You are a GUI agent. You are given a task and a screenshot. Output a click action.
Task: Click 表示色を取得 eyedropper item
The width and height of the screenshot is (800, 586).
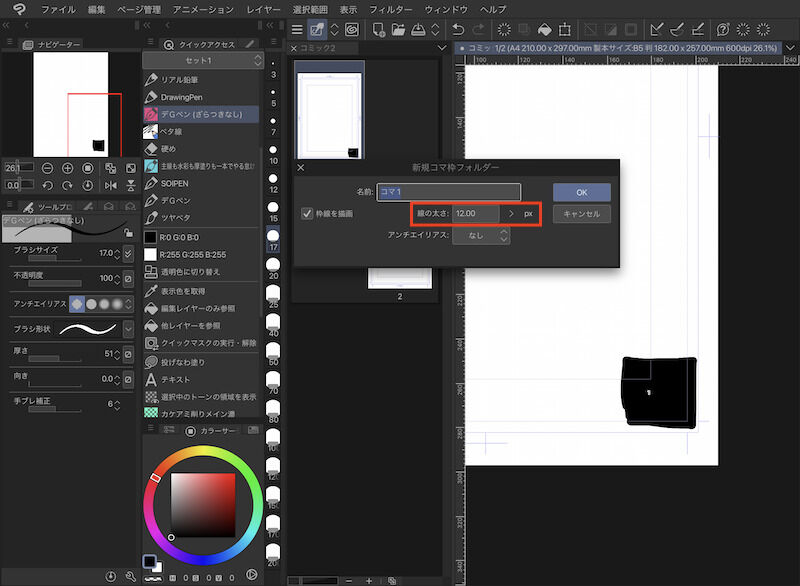tap(201, 291)
